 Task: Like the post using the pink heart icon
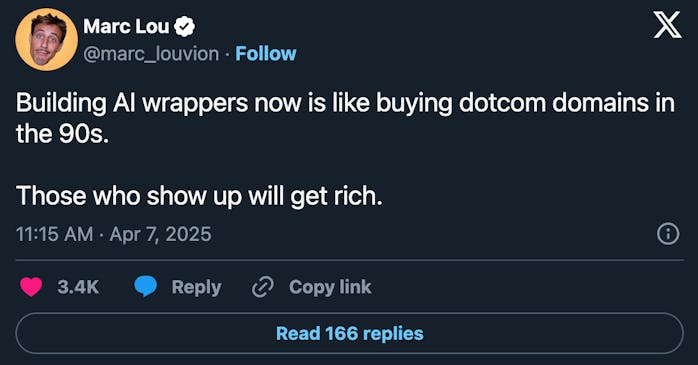pos(31,287)
